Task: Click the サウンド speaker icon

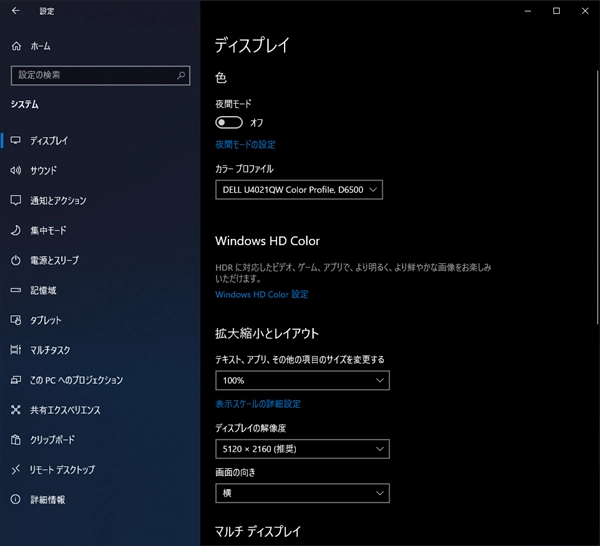Action: pyautogui.click(x=16, y=170)
